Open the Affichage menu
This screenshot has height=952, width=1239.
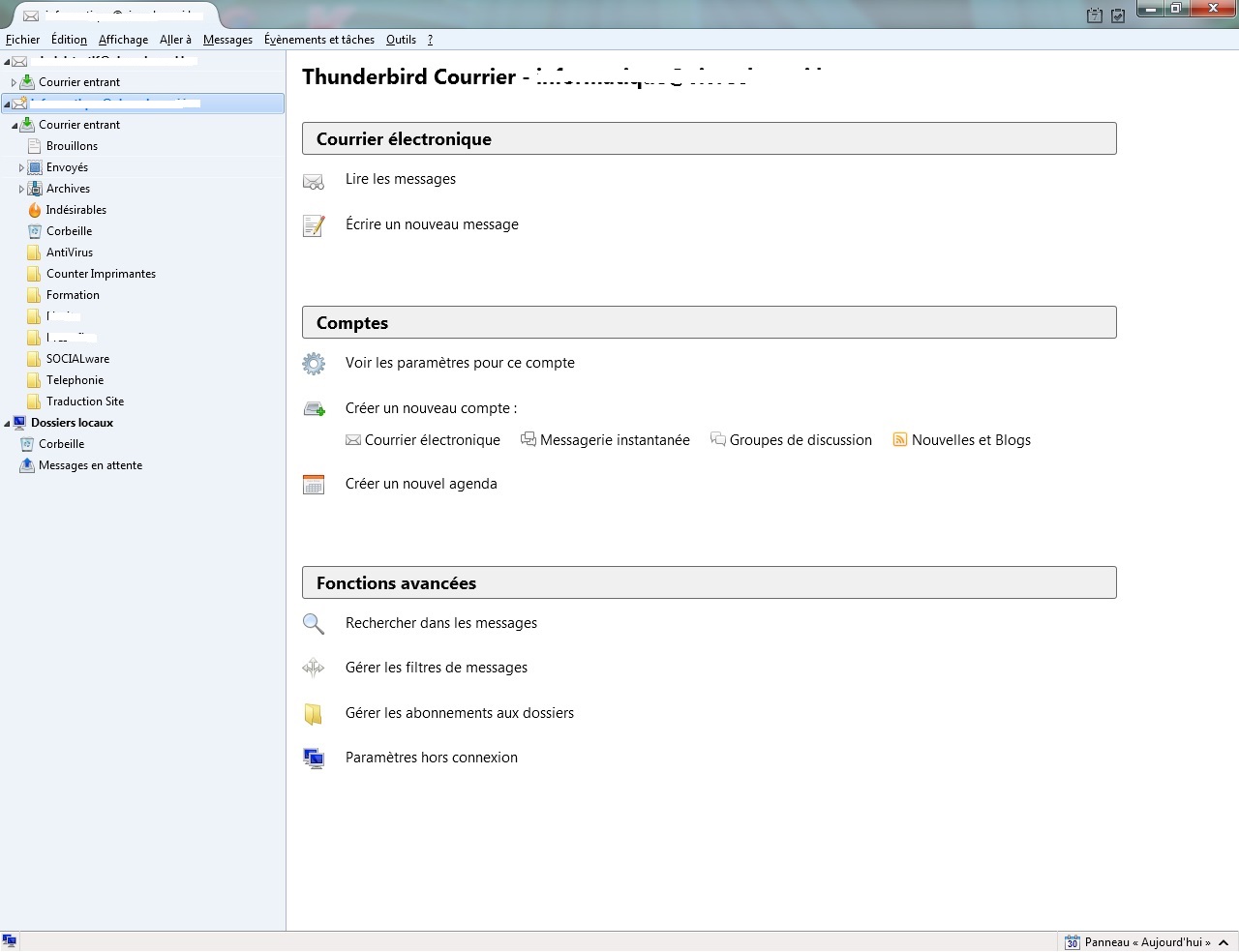[123, 40]
